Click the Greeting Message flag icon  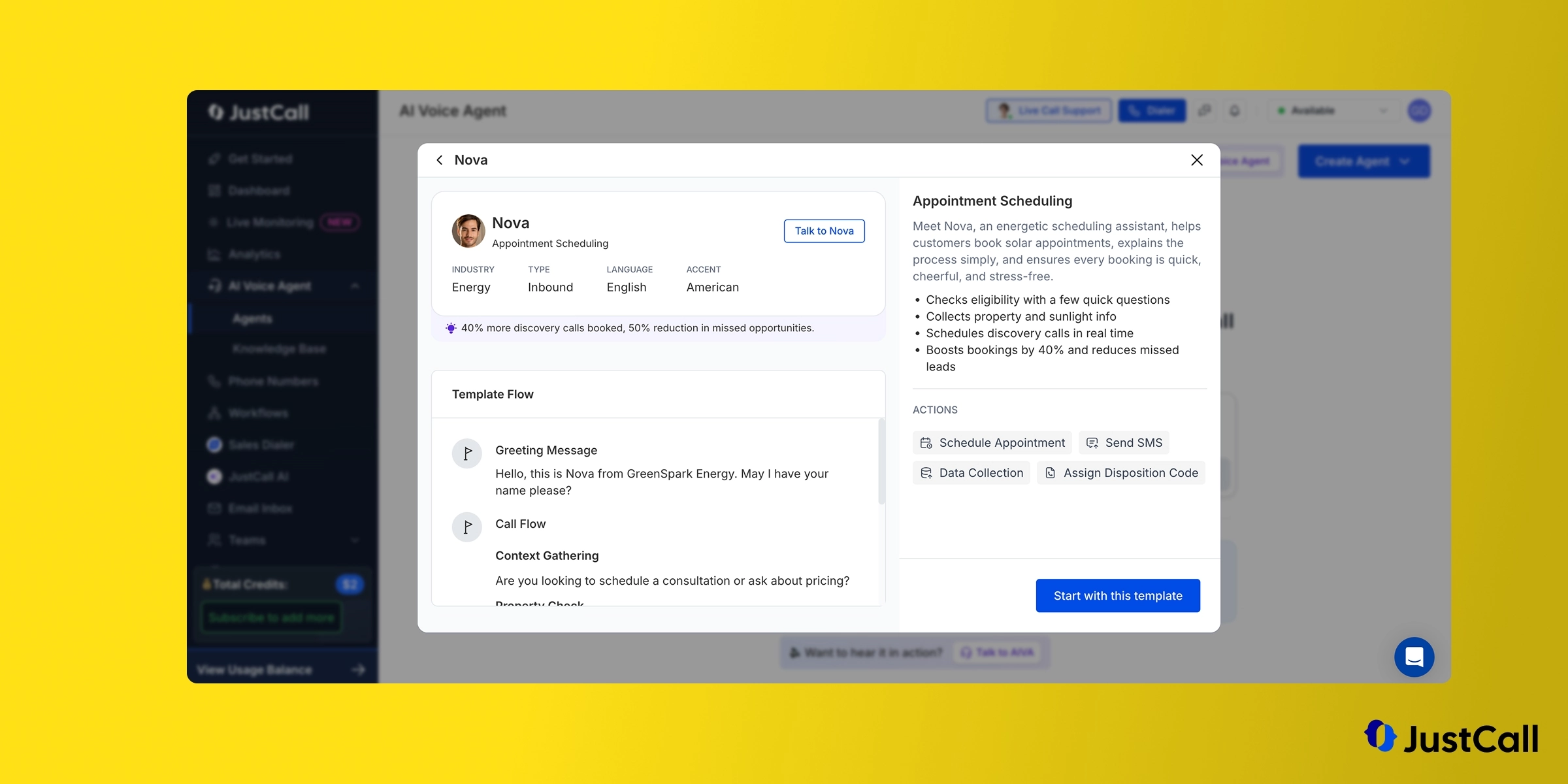pyautogui.click(x=467, y=453)
